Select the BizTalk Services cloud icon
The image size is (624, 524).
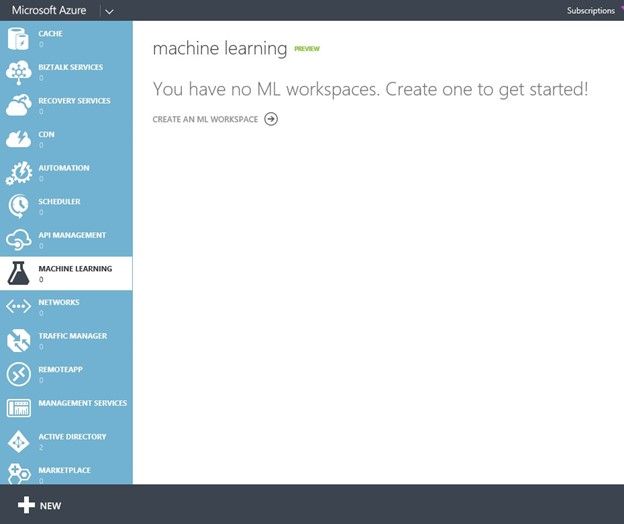[18, 72]
